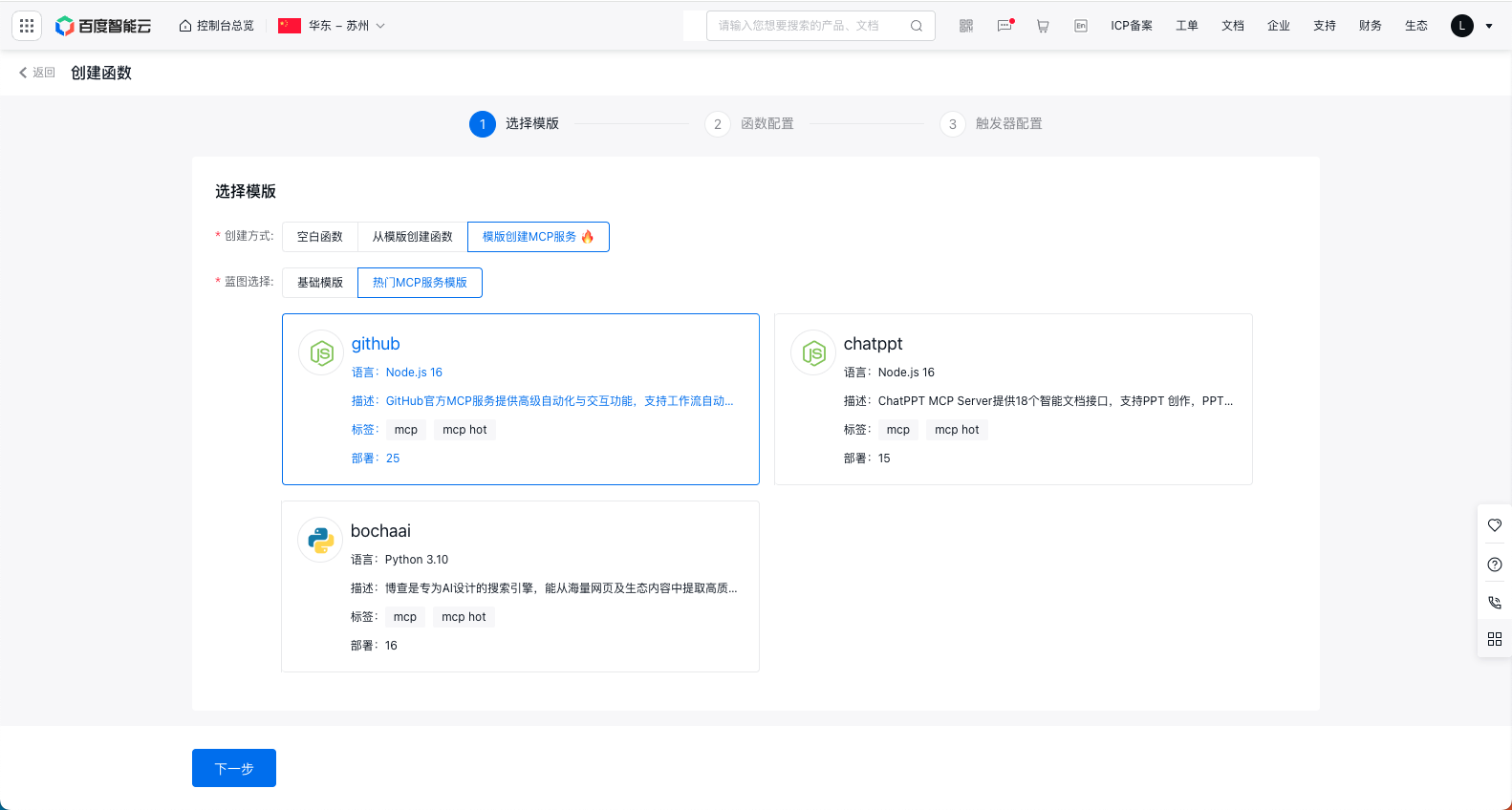Open the phone contact icon
Image resolution: width=1512 pixels, height=810 pixels.
coord(1495,603)
